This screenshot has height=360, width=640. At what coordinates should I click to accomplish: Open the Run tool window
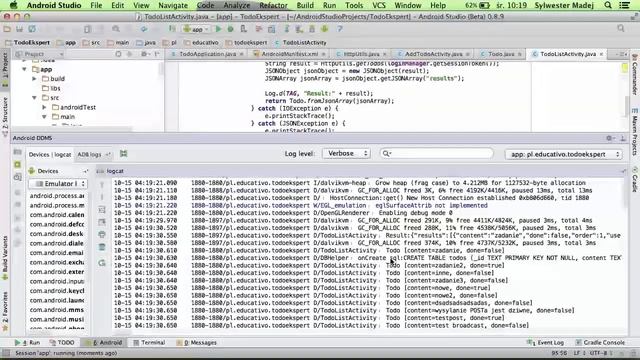coord(27,342)
